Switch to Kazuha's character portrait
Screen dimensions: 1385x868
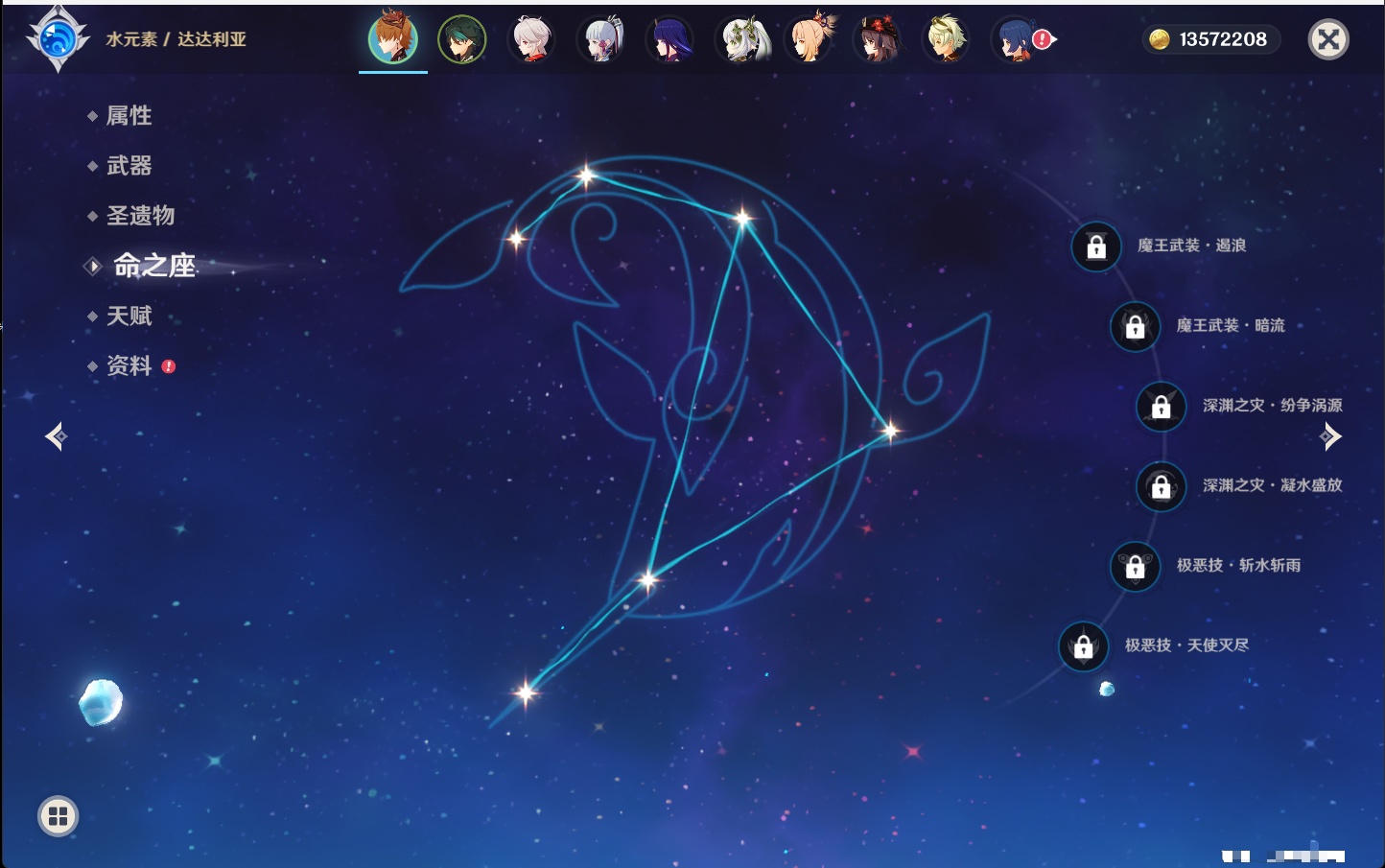(x=531, y=40)
